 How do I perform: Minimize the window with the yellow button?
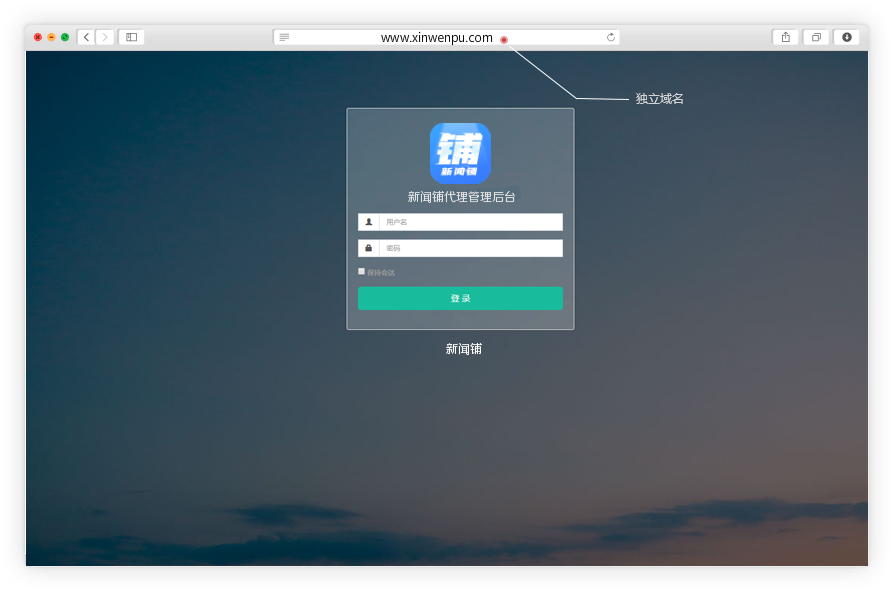coord(51,37)
